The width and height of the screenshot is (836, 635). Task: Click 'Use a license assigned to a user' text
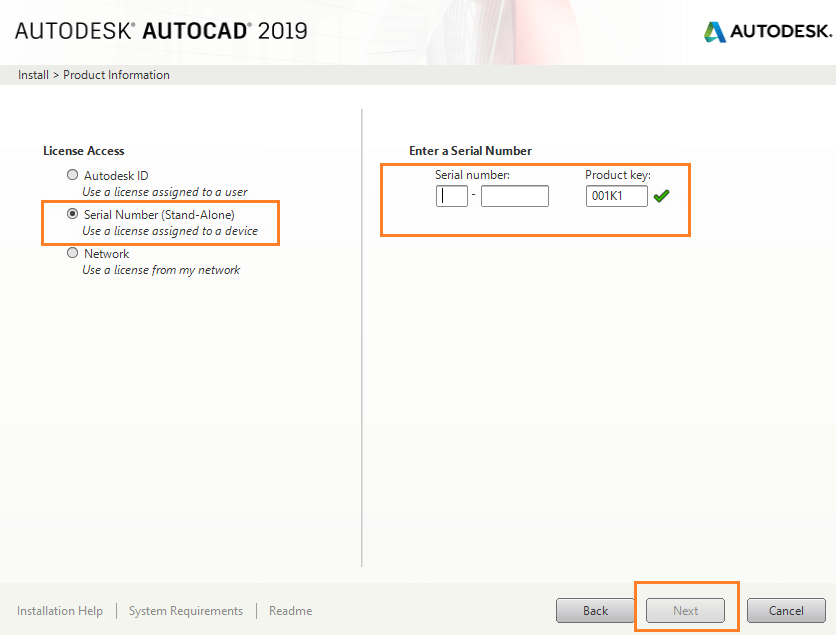click(165, 191)
